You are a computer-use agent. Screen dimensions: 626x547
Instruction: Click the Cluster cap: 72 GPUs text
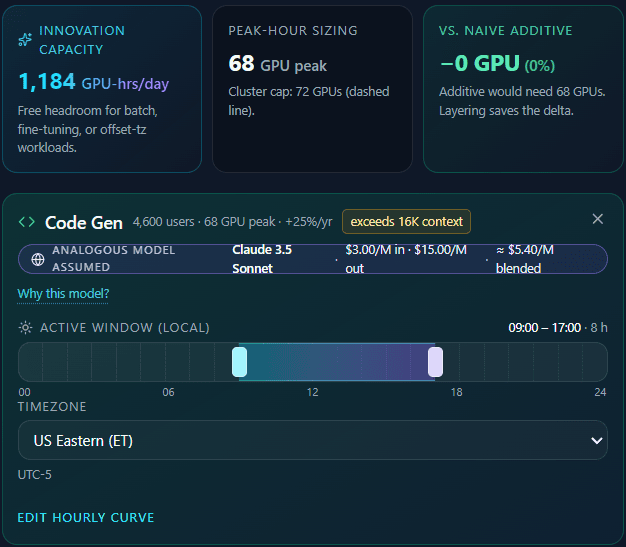click(x=309, y=101)
